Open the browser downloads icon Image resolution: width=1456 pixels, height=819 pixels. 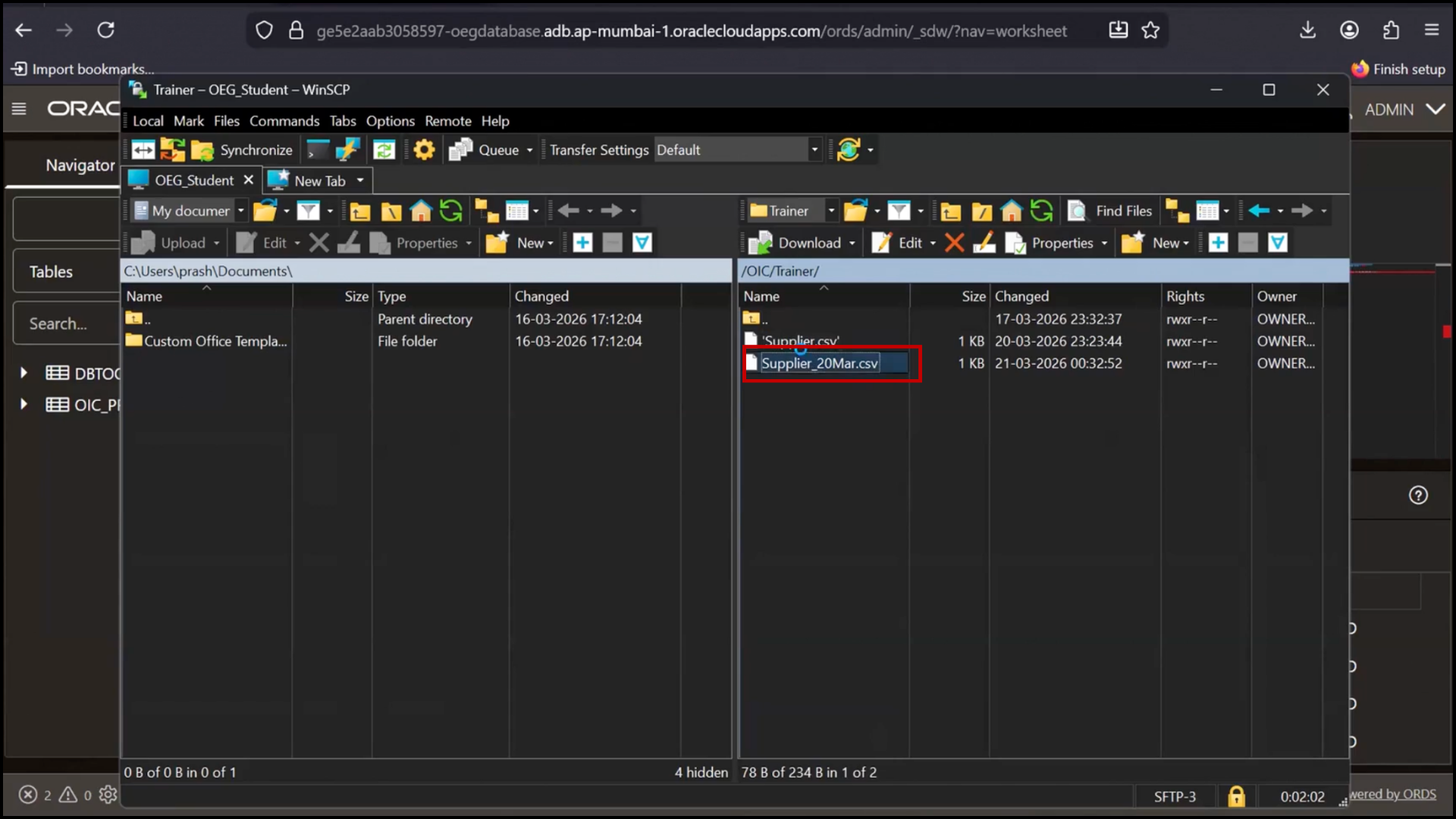(x=1307, y=30)
